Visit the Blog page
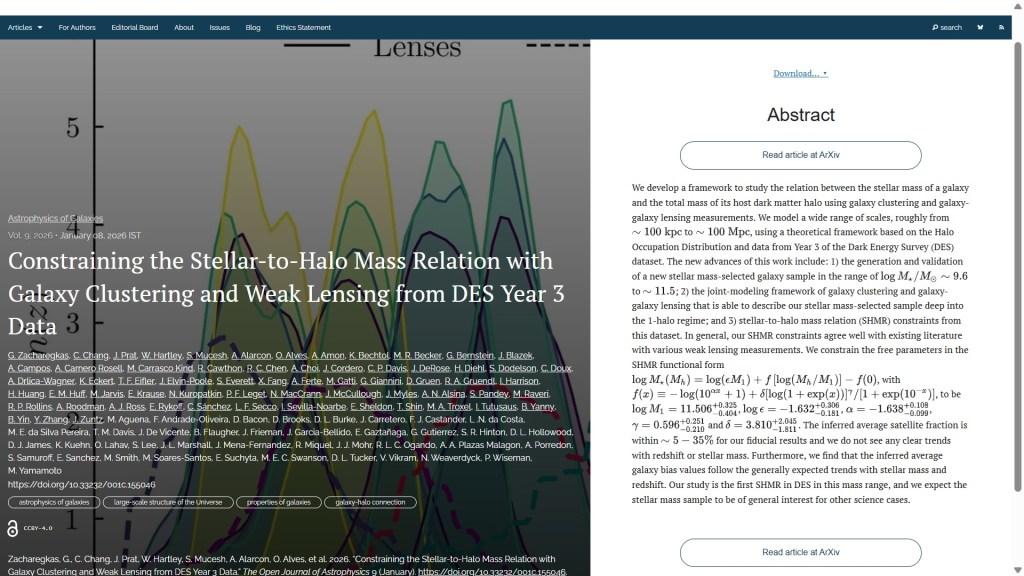Viewport: 1024px width, 576px height. pyautogui.click(x=253, y=28)
